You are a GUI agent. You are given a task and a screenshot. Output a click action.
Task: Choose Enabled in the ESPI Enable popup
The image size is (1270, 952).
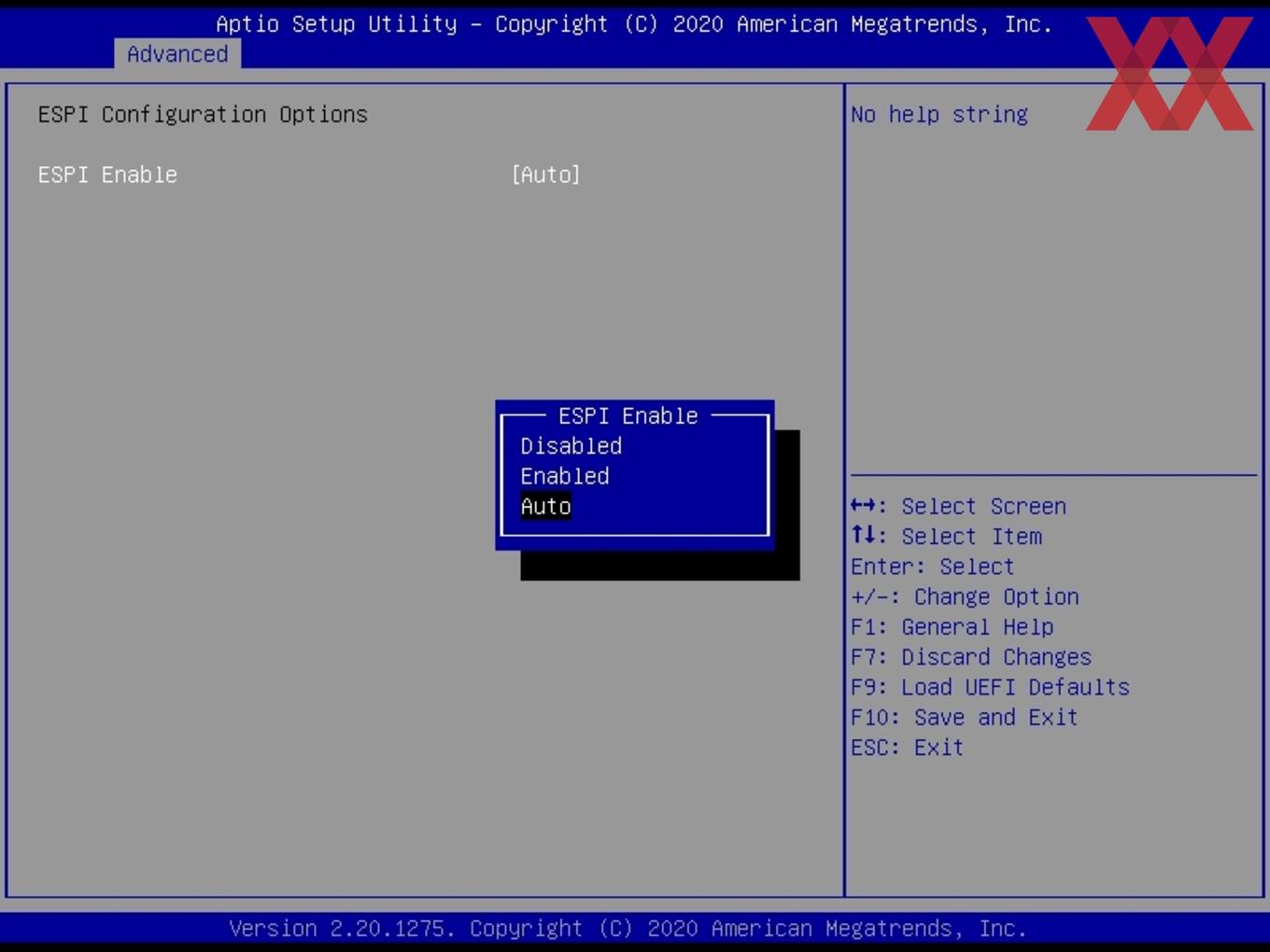pyautogui.click(x=564, y=476)
